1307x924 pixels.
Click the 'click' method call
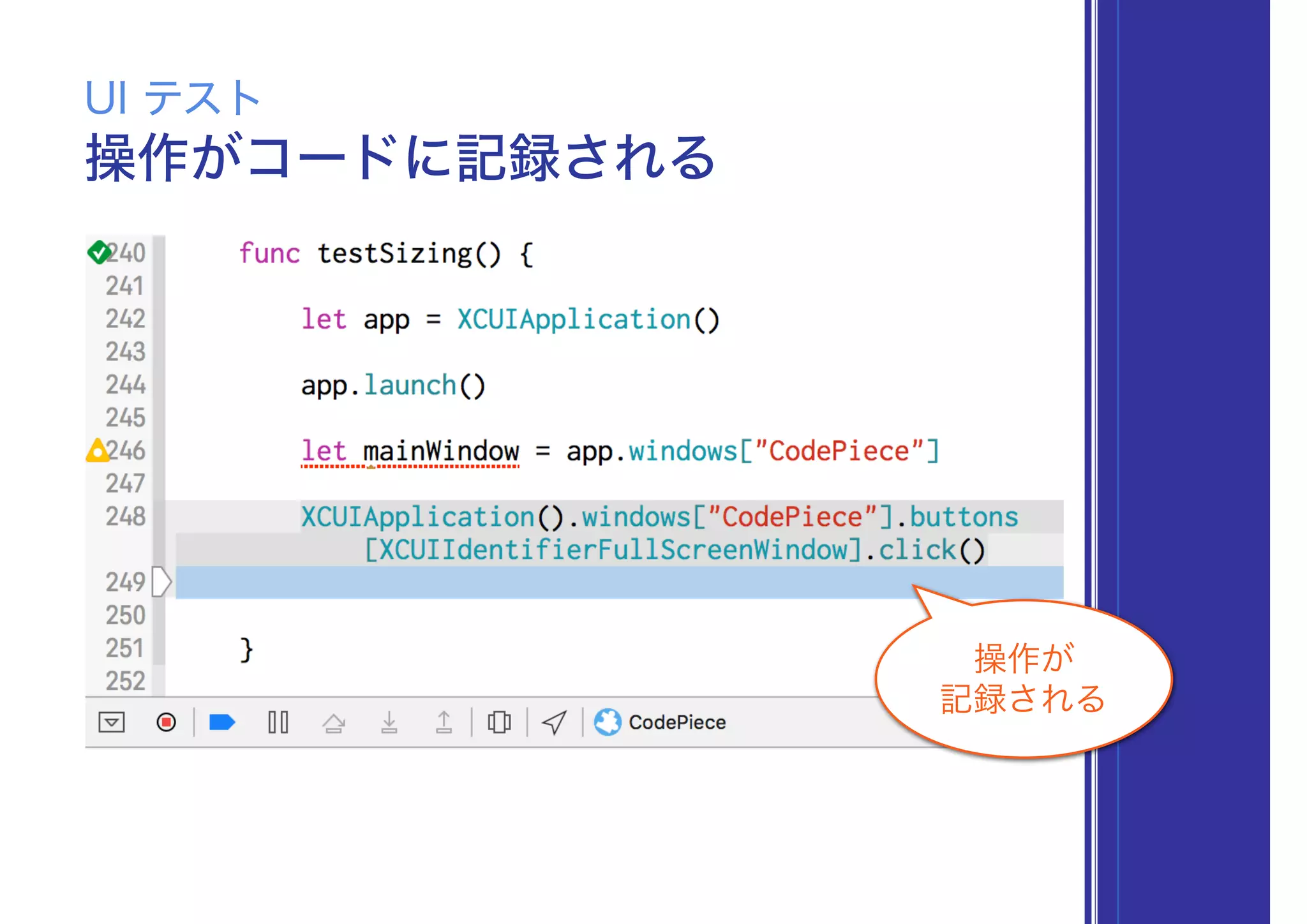(x=918, y=550)
